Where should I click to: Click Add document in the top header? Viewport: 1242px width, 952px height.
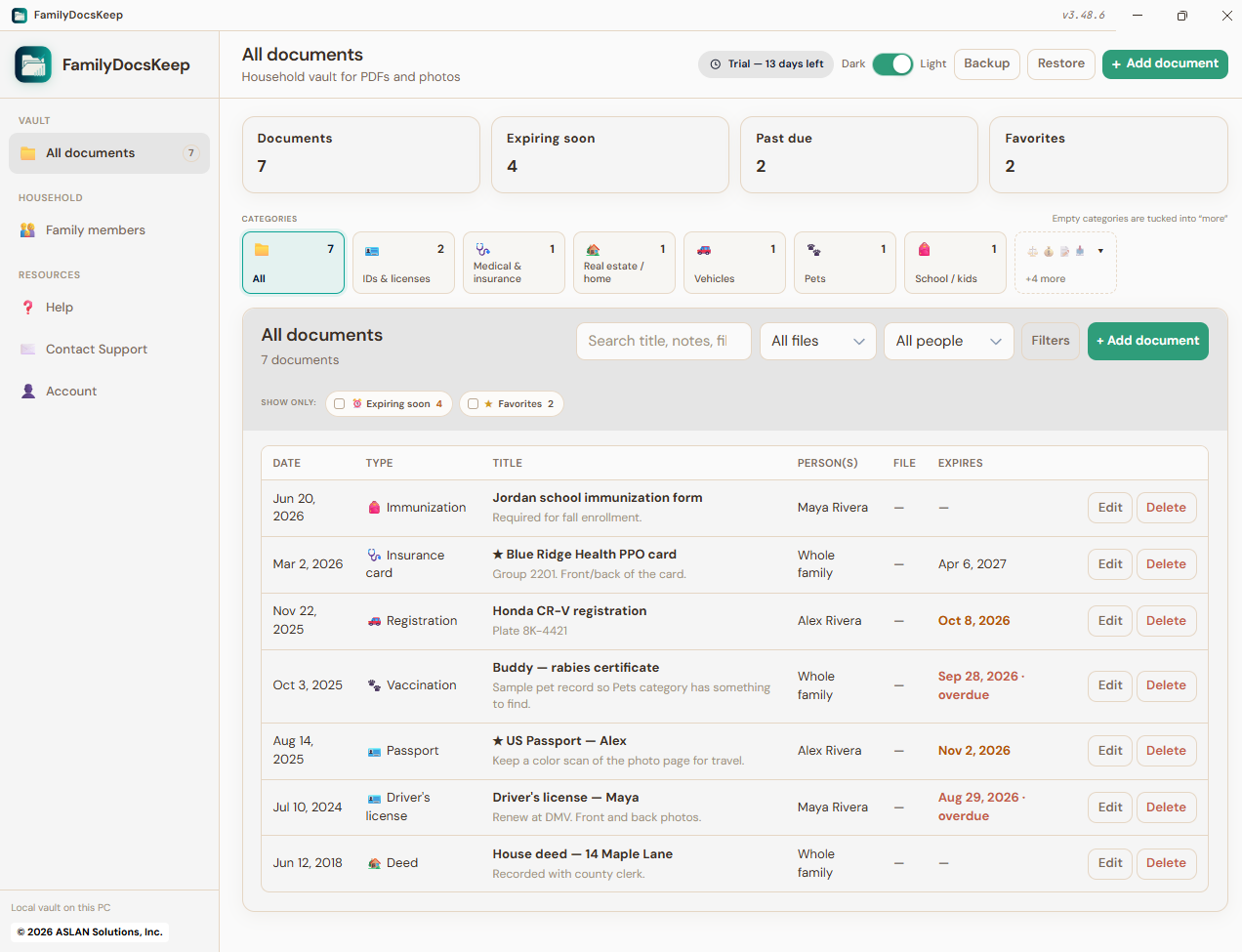1165,64
